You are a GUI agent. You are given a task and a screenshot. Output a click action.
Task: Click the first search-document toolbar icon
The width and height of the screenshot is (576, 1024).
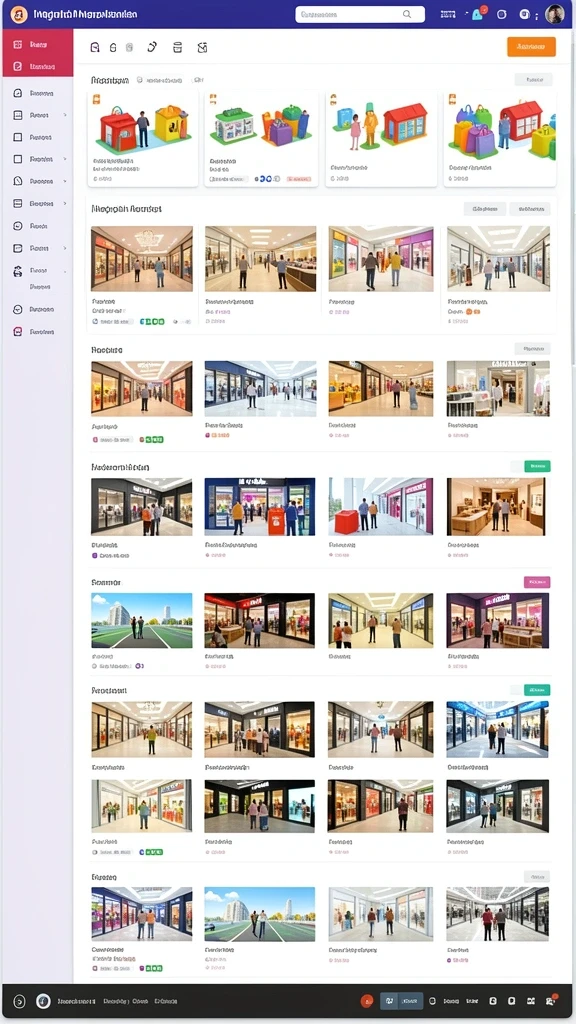[x=95, y=47]
